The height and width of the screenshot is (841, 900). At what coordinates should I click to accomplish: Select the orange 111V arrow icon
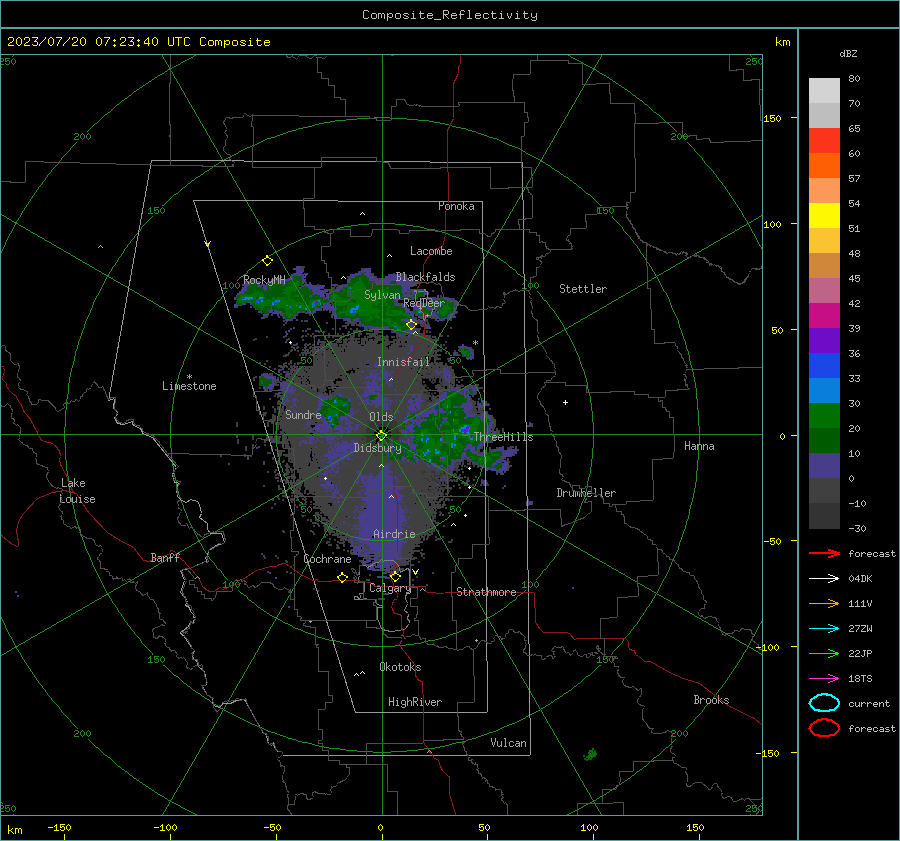(824, 603)
